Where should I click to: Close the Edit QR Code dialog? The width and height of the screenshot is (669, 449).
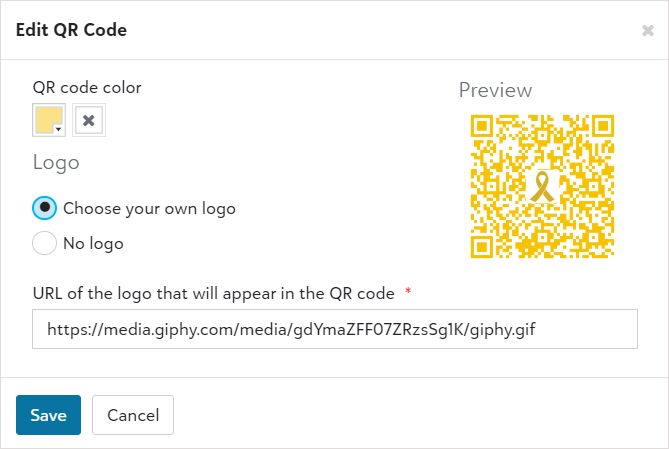click(648, 30)
